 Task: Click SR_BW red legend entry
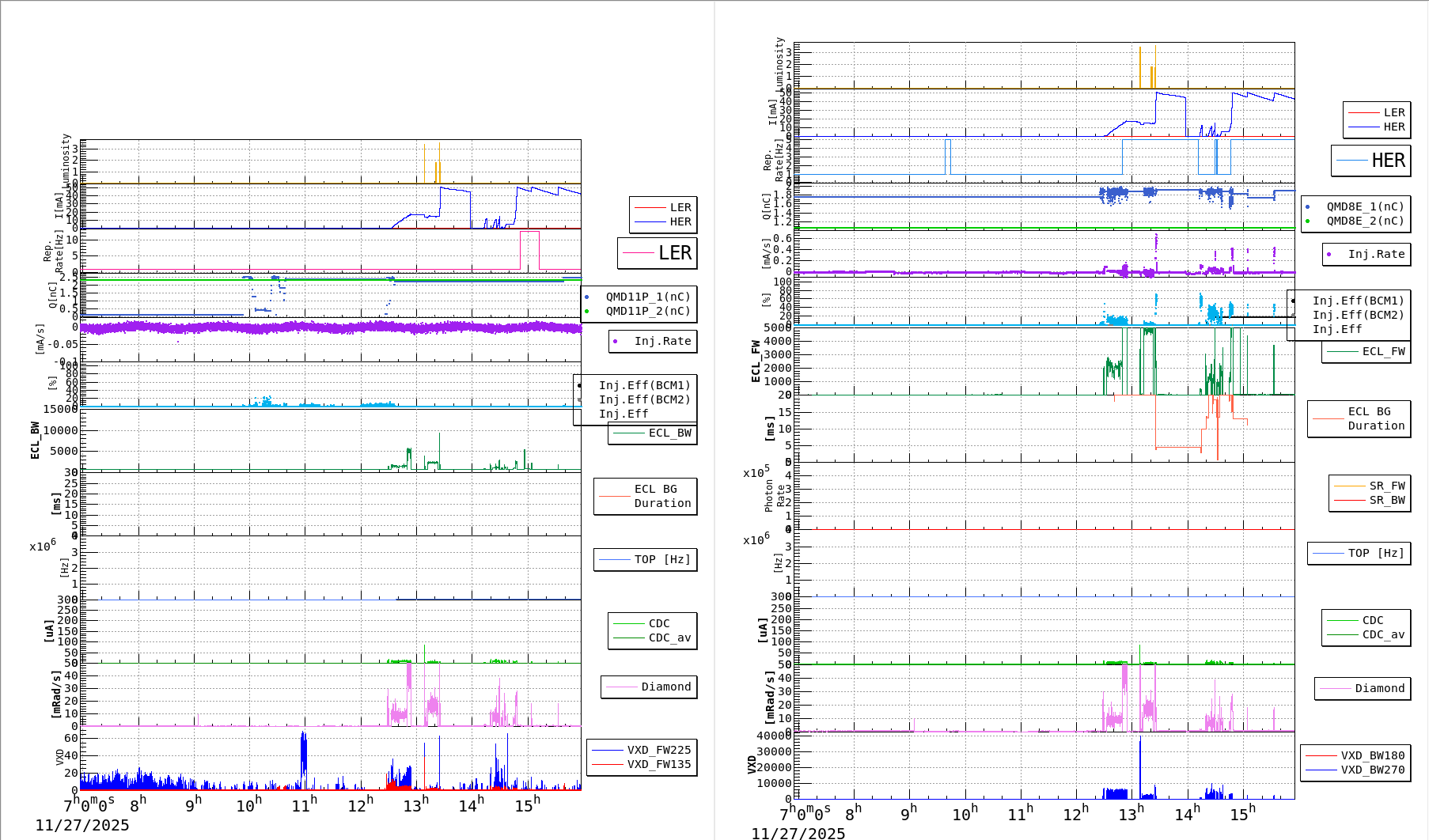[x=1386, y=500]
